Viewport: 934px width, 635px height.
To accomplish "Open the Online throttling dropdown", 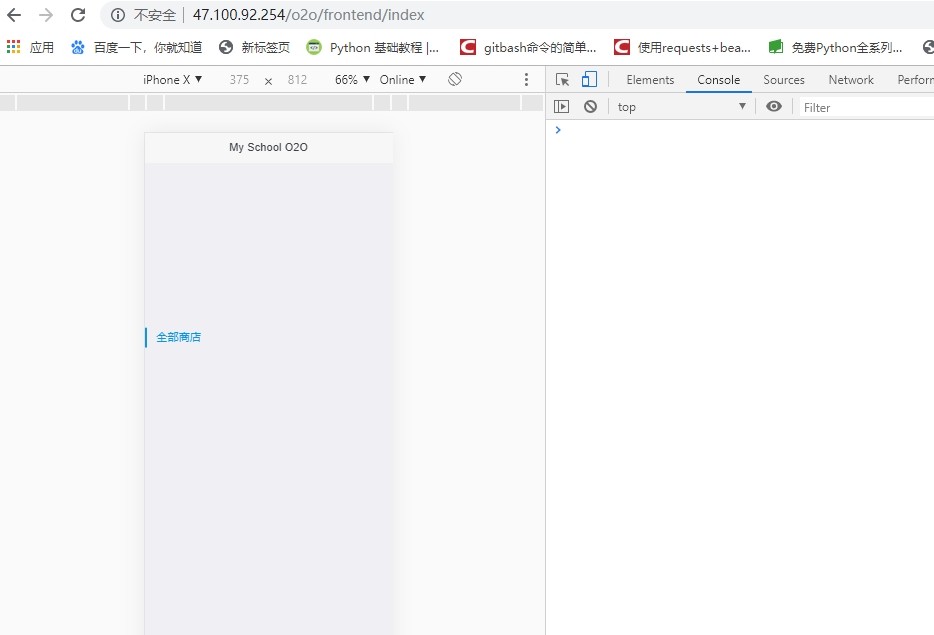I will click(x=403, y=79).
